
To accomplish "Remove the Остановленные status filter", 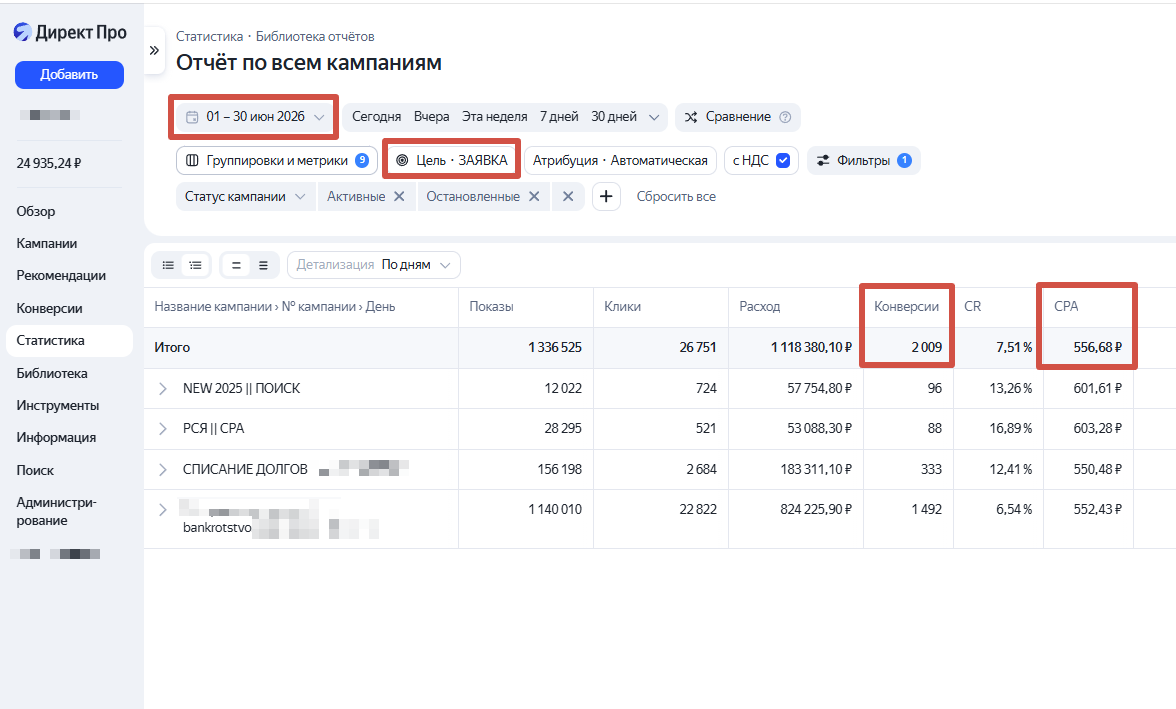I will [x=534, y=197].
